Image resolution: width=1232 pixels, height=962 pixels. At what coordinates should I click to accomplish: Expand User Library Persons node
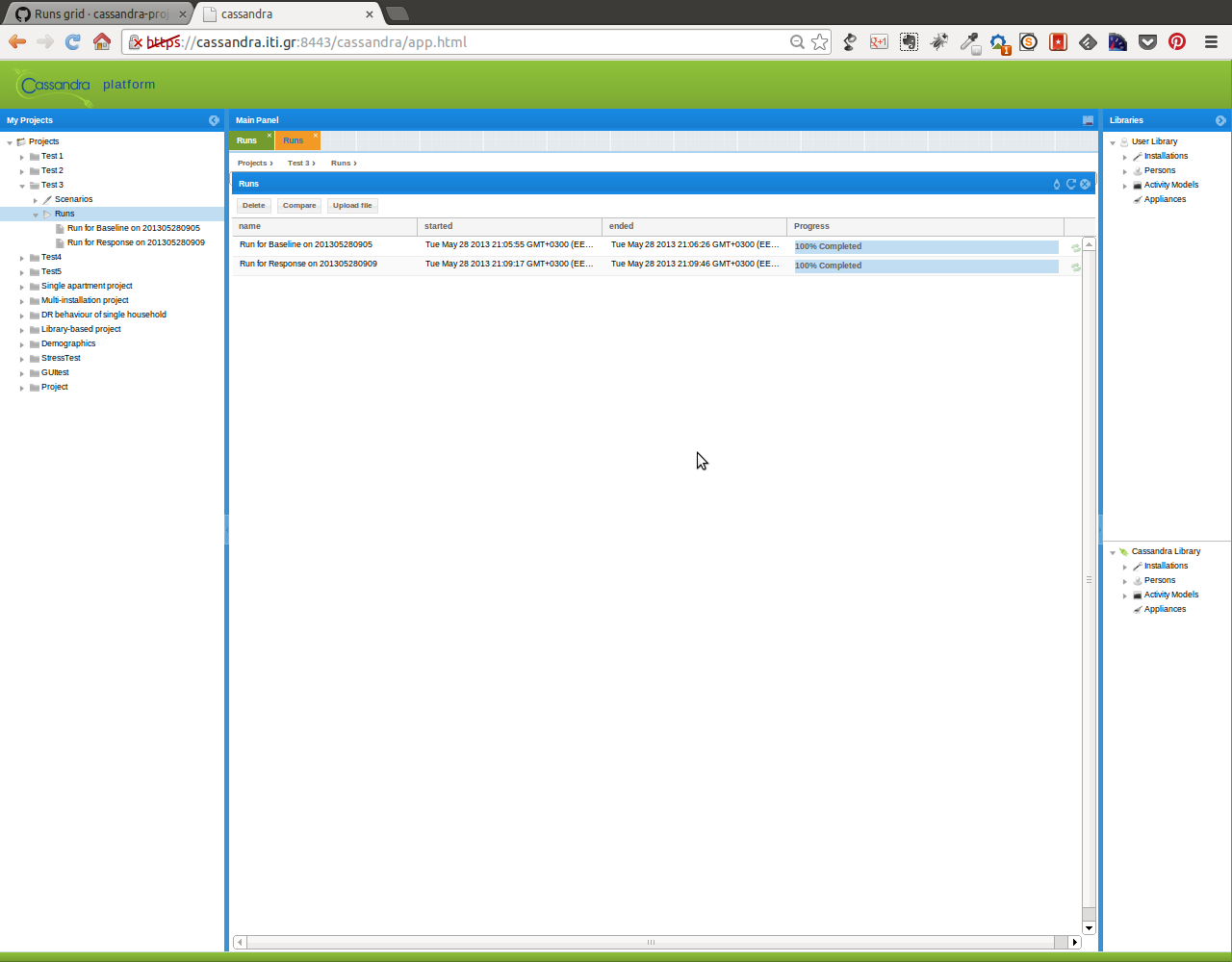(x=1125, y=171)
